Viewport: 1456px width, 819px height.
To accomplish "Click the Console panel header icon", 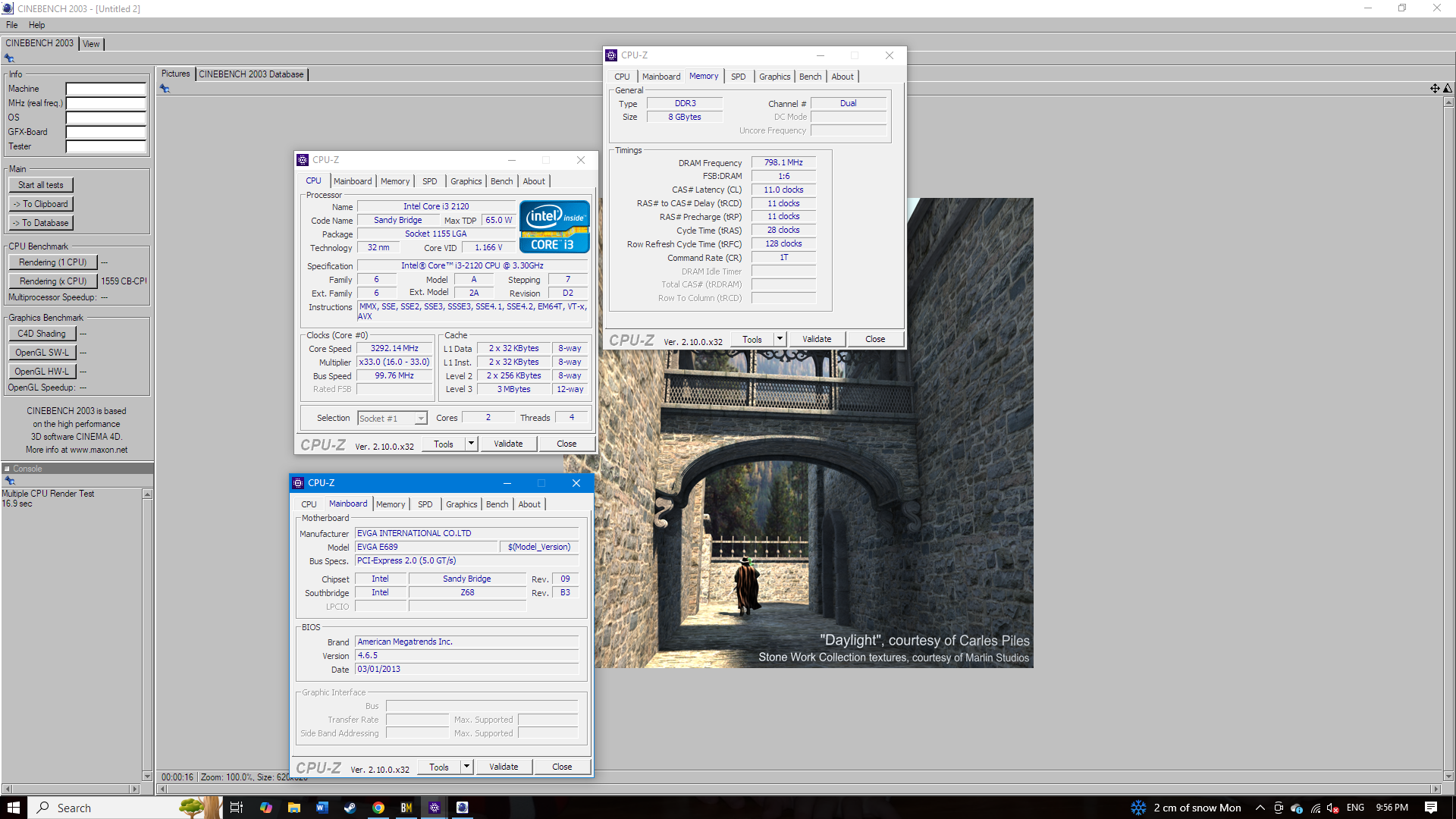I will pyautogui.click(x=7, y=469).
